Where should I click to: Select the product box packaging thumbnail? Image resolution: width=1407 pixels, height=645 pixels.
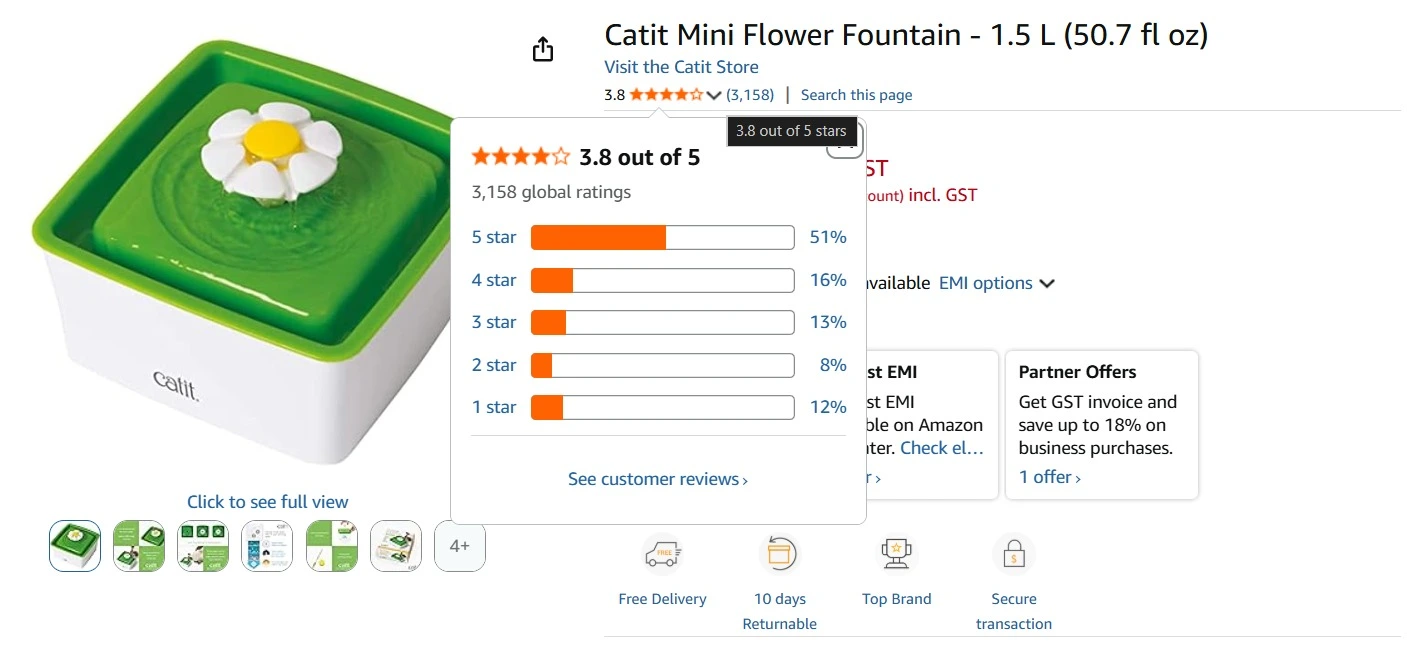[x=396, y=546]
